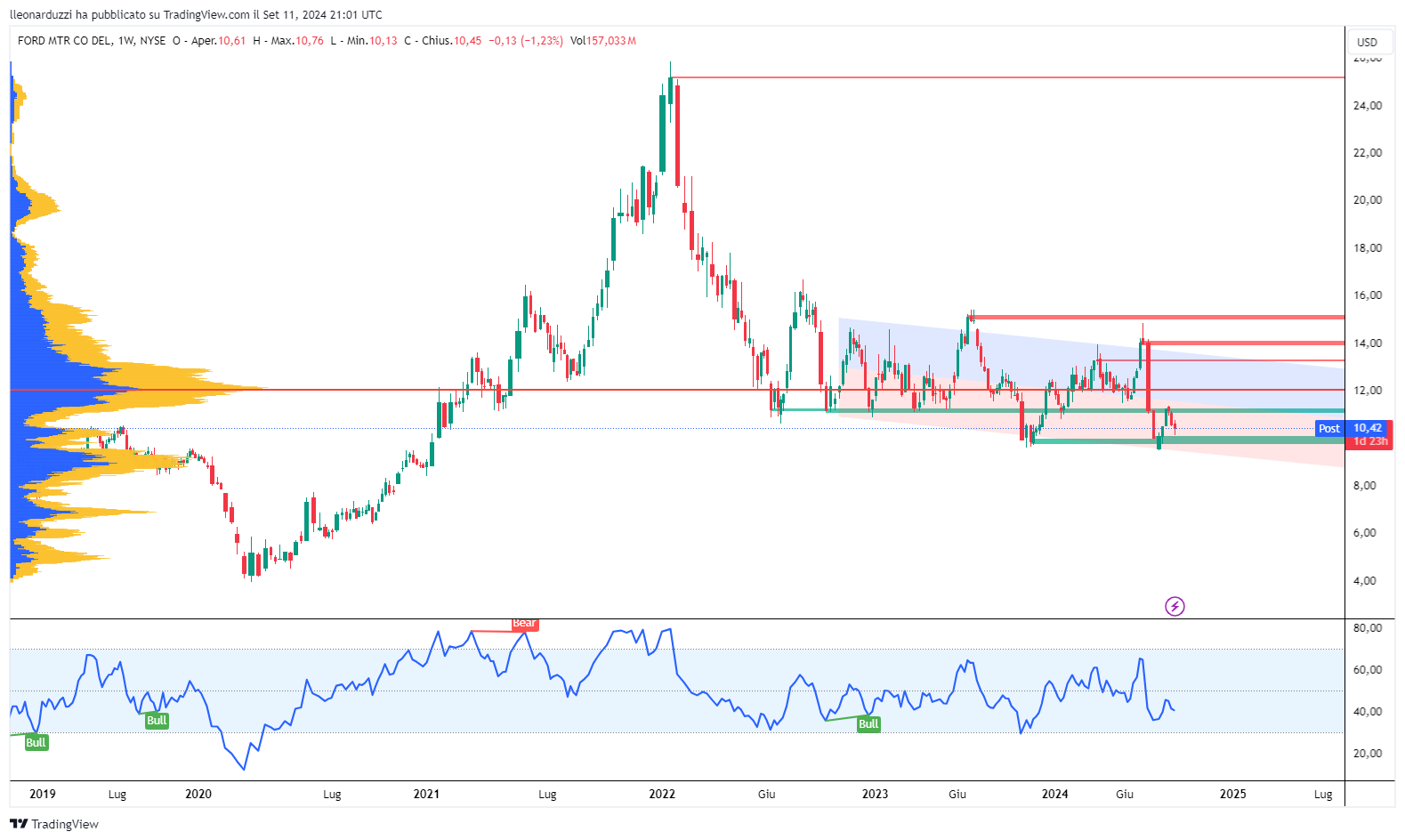Image resolution: width=1405 pixels, height=840 pixels.
Task: Select the red Bear divergence label on RSI
Action: [x=524, y=624]
